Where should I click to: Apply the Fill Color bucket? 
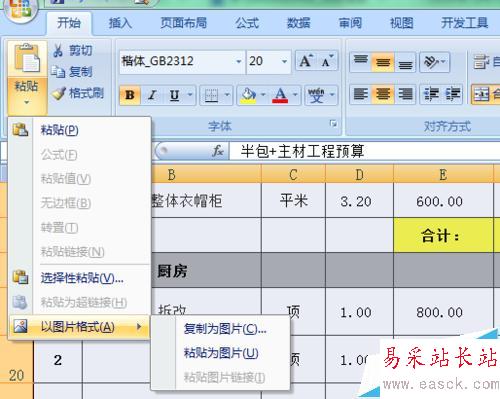pyautogui.click(x=248, y=95)
